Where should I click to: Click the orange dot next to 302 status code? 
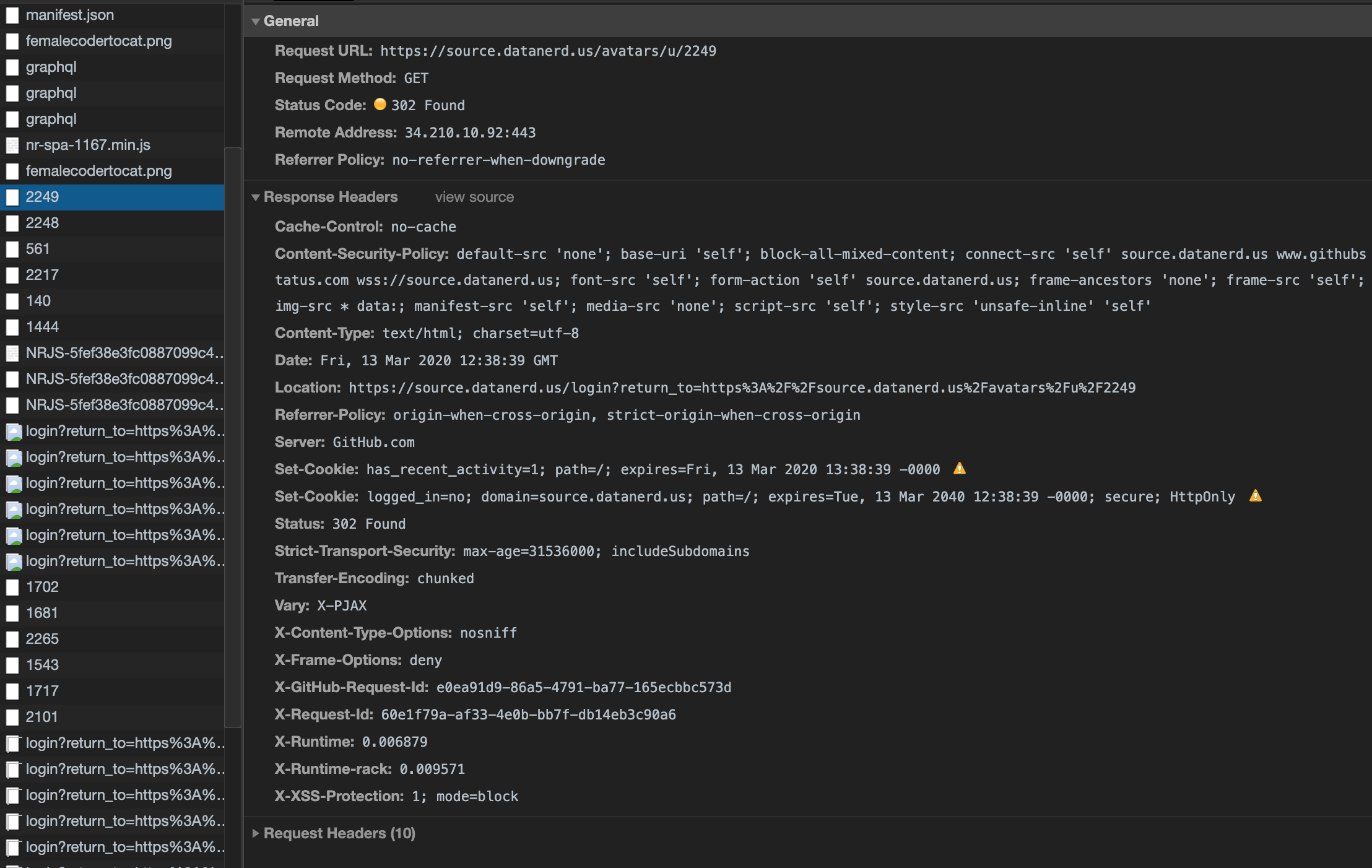tap(382, 105)
